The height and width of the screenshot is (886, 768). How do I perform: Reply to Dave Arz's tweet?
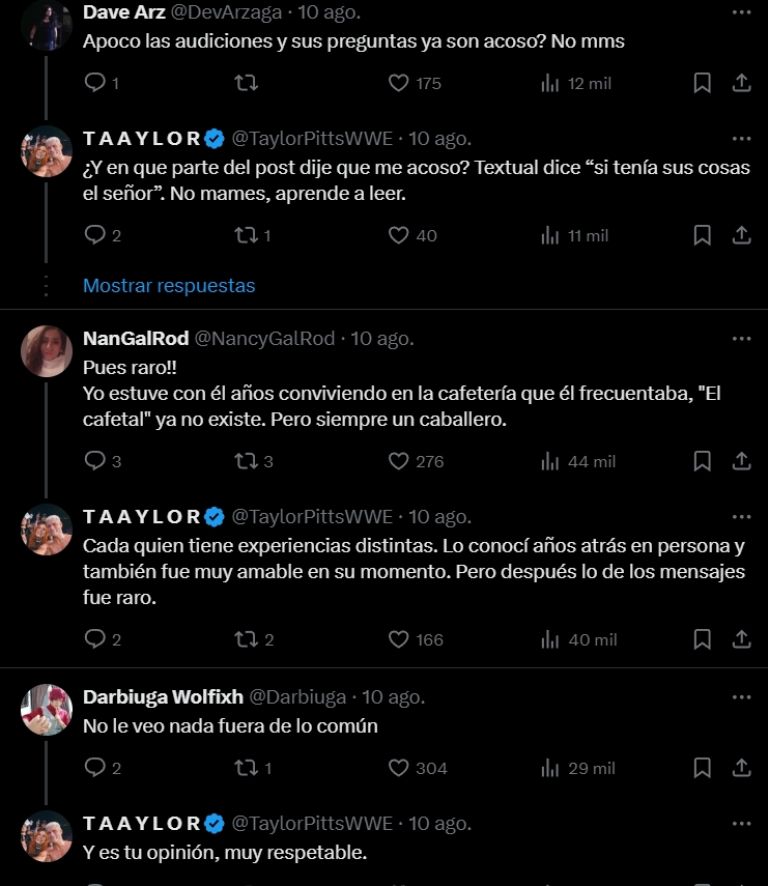coord(95,84)
